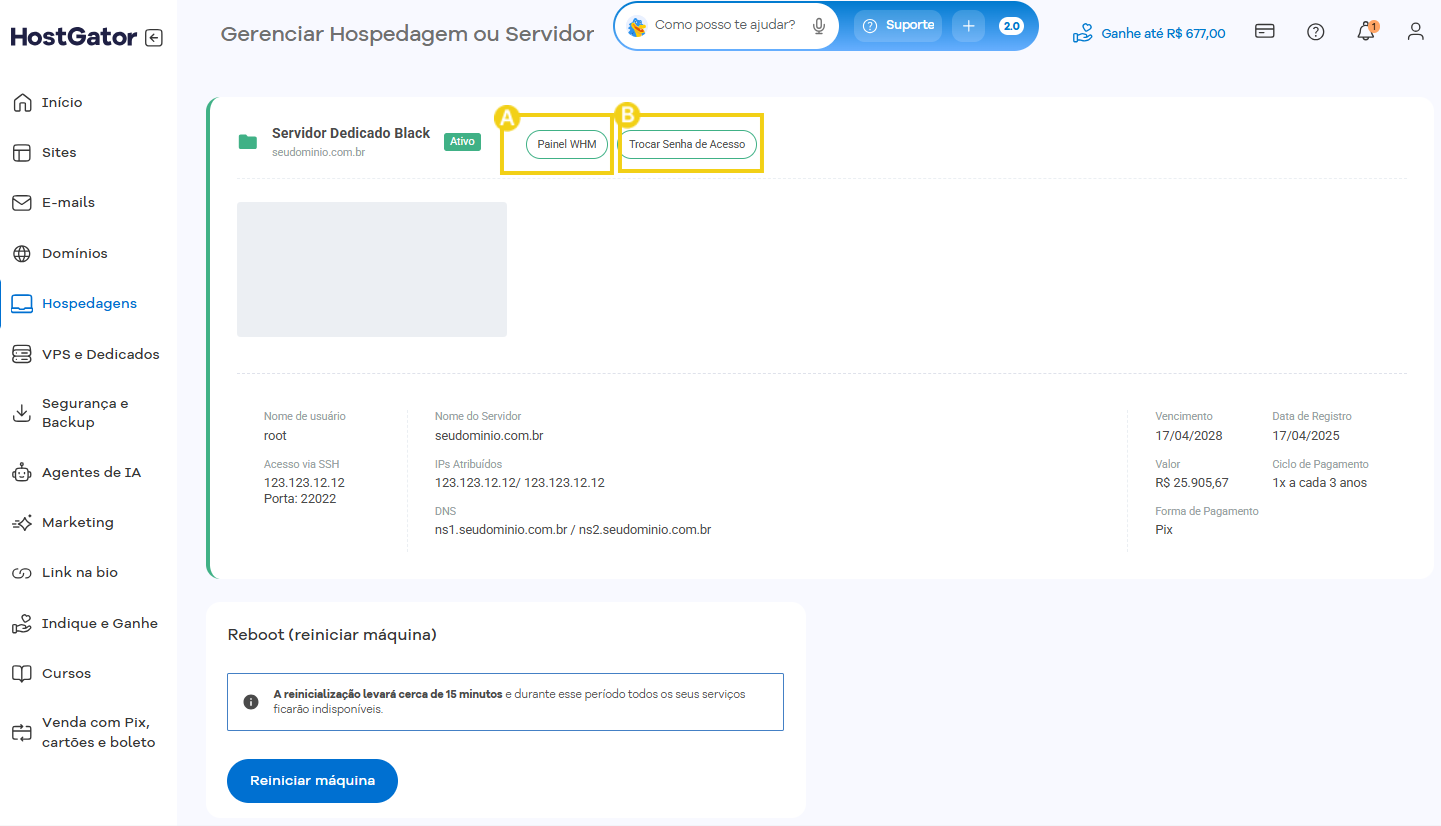The height and width of the screenshot is (826, 1441).
Task: Click the Como posso te ajudar? field
Action: click(725, 25)
